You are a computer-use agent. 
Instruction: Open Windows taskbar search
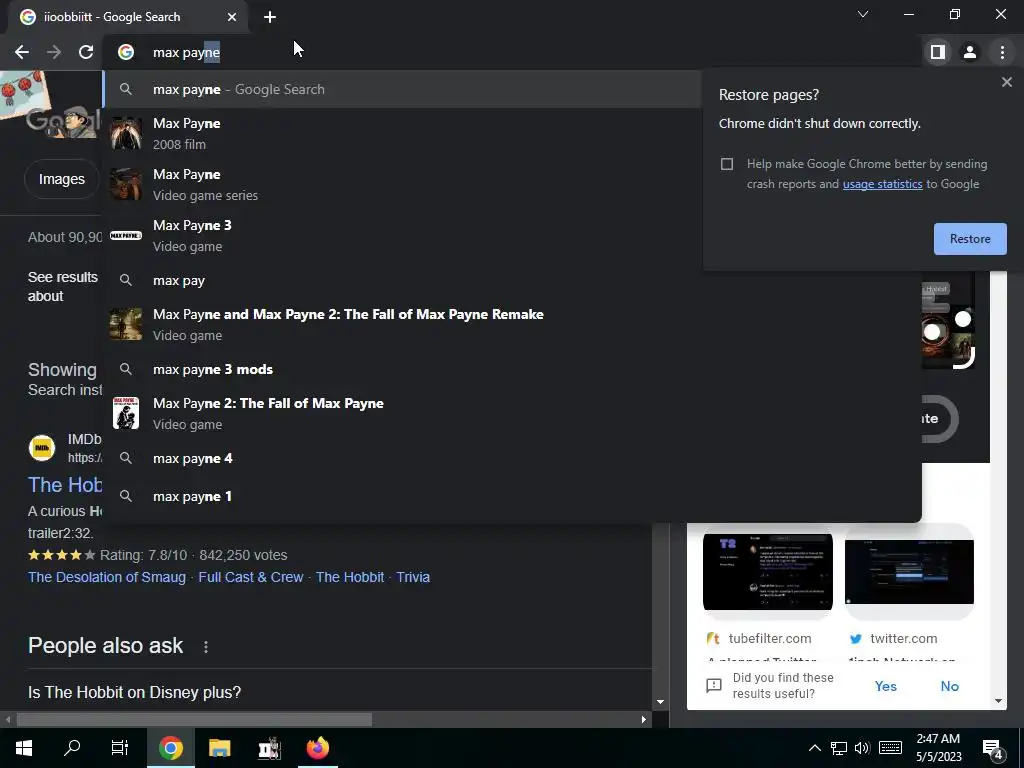[72, 748]
